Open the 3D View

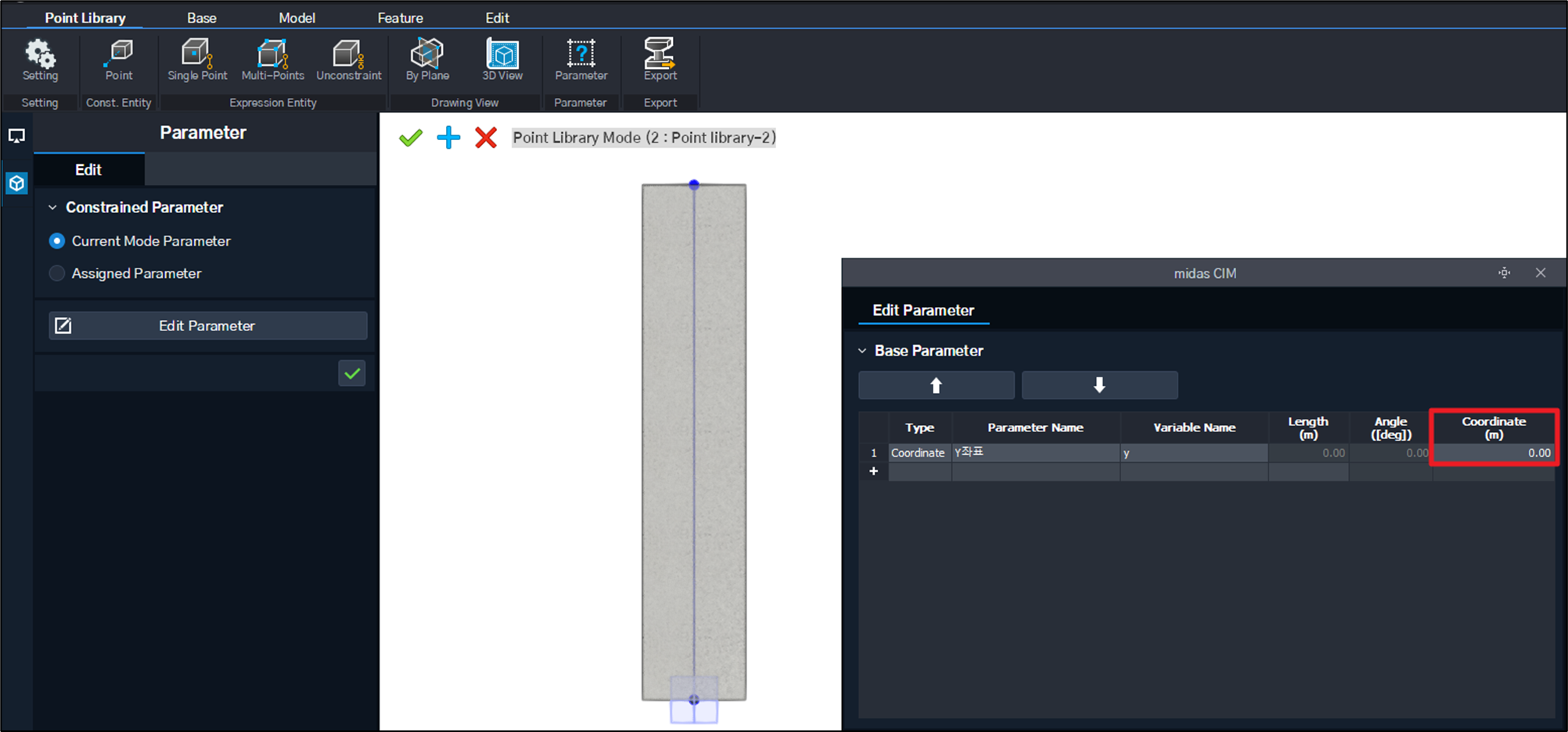point(502,59)
